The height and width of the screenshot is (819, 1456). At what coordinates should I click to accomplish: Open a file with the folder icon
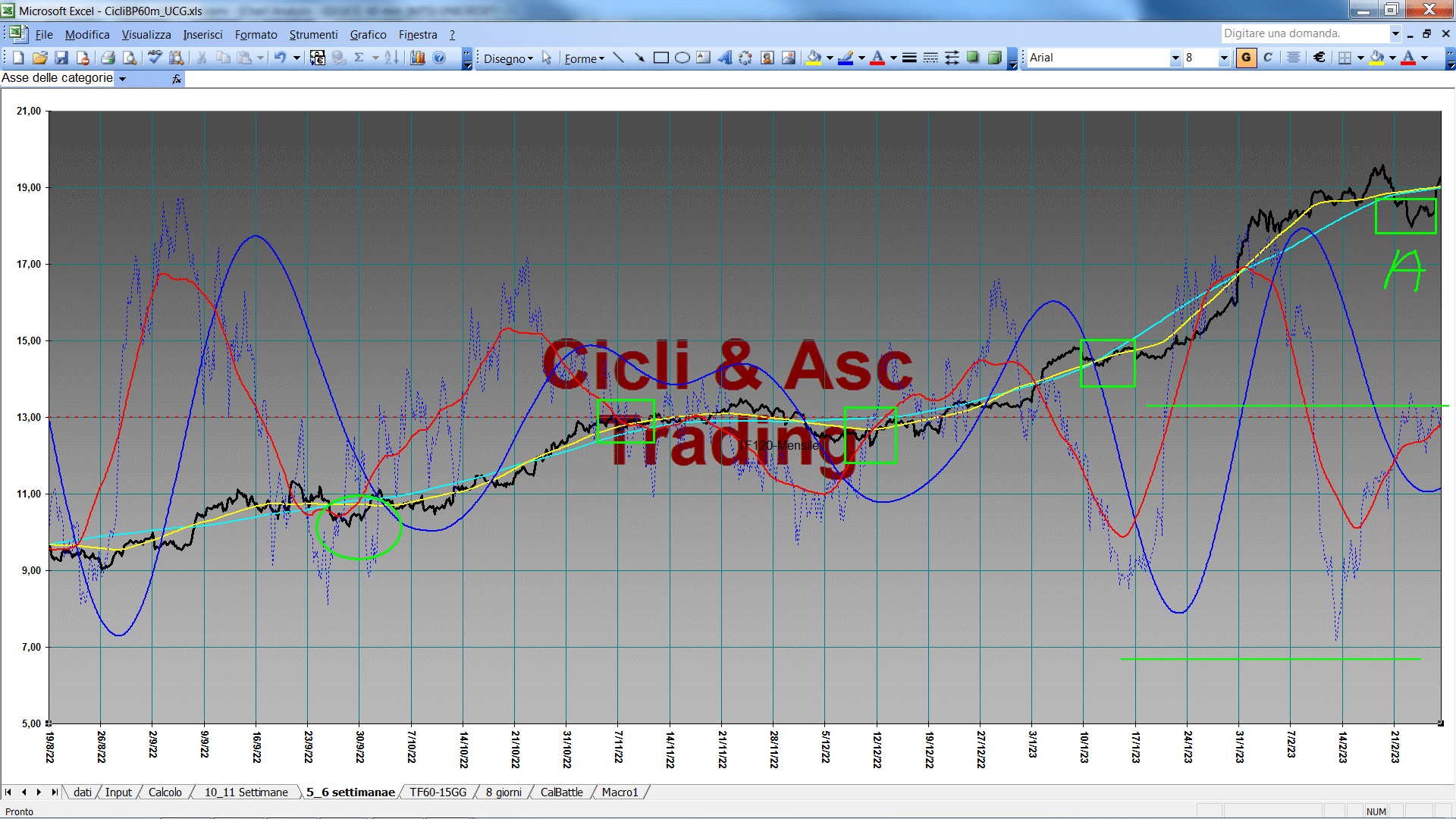39,58
